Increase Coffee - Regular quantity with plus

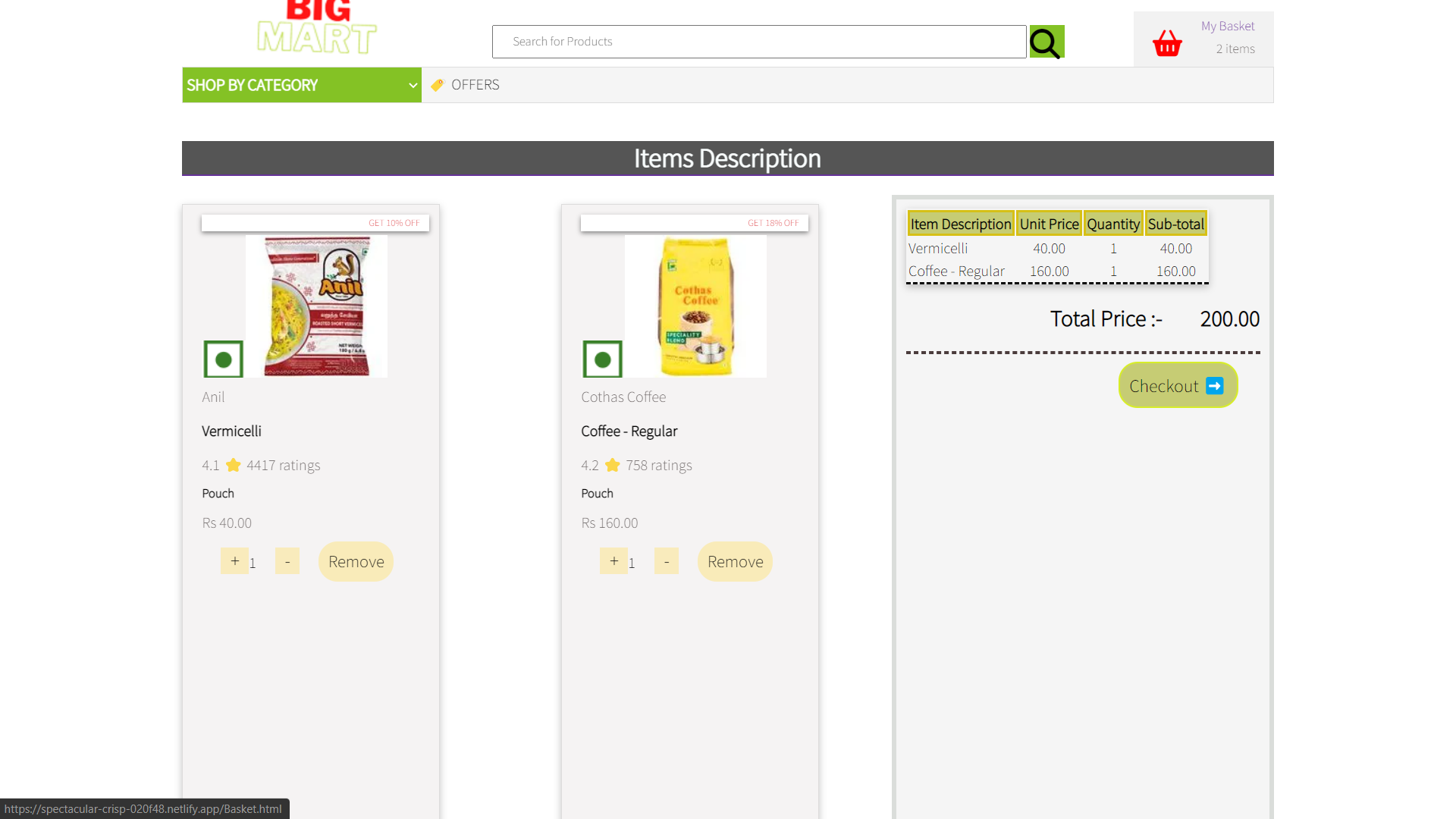(613, 561)
